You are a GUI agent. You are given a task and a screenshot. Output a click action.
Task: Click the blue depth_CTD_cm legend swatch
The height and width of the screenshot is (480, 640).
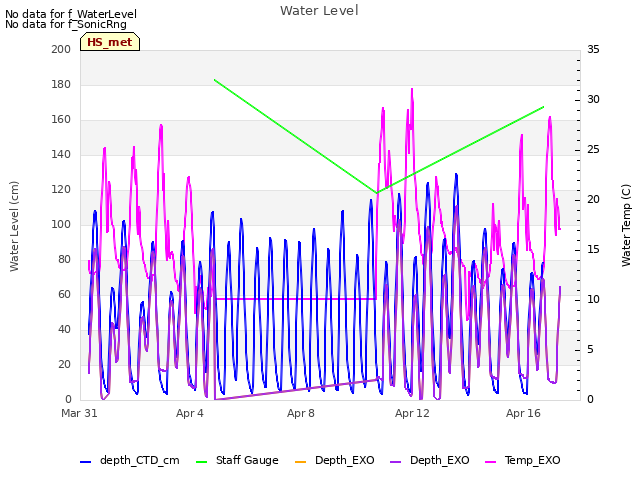[85, 462]
